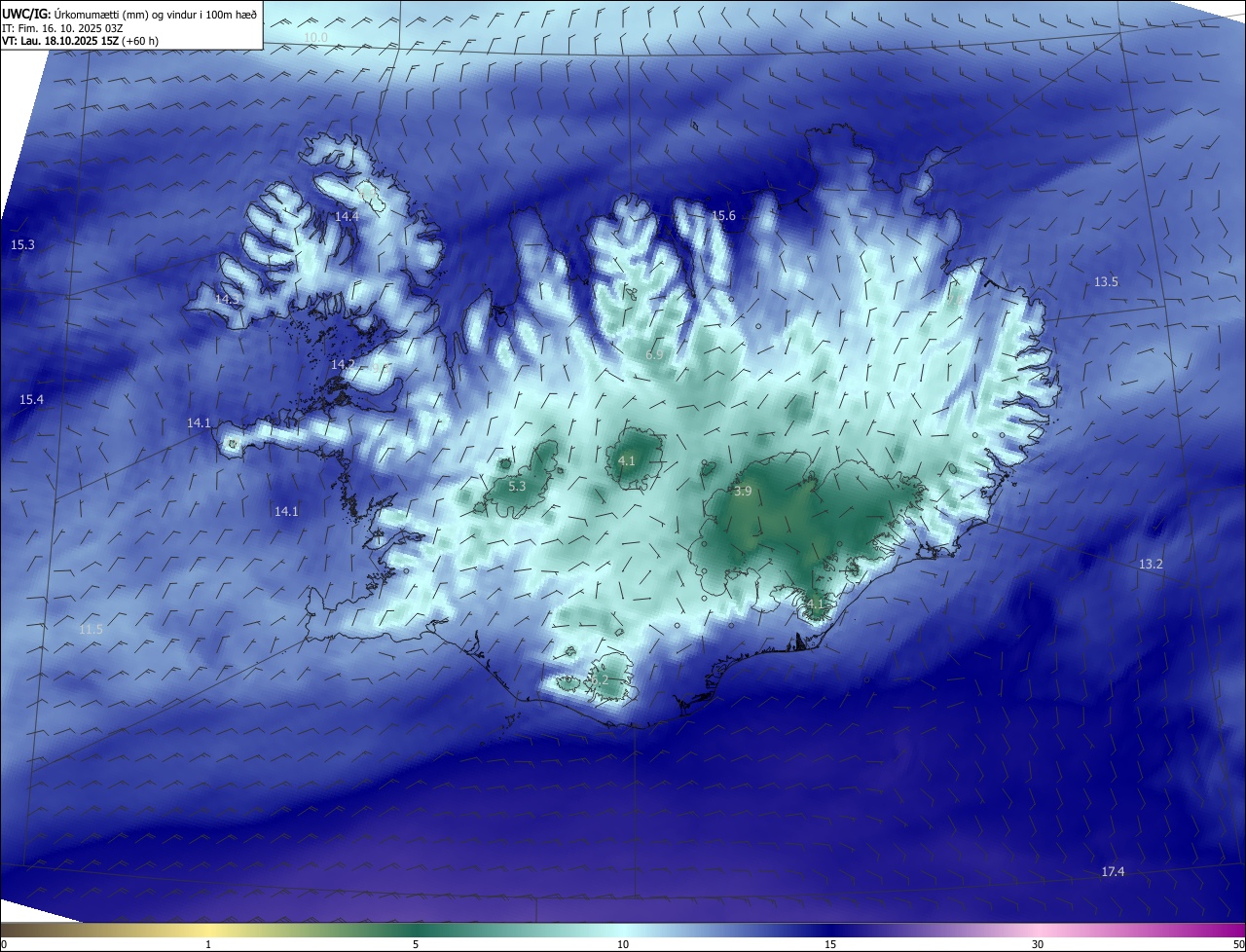Click the 15.3 value label on the map

pos(22,245)
